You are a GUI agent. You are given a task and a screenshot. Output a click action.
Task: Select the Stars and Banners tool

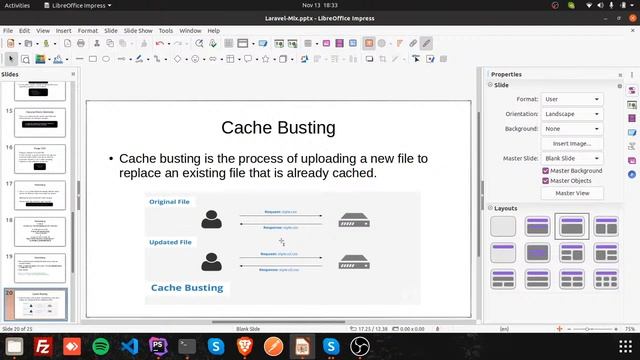pos(266,59)
